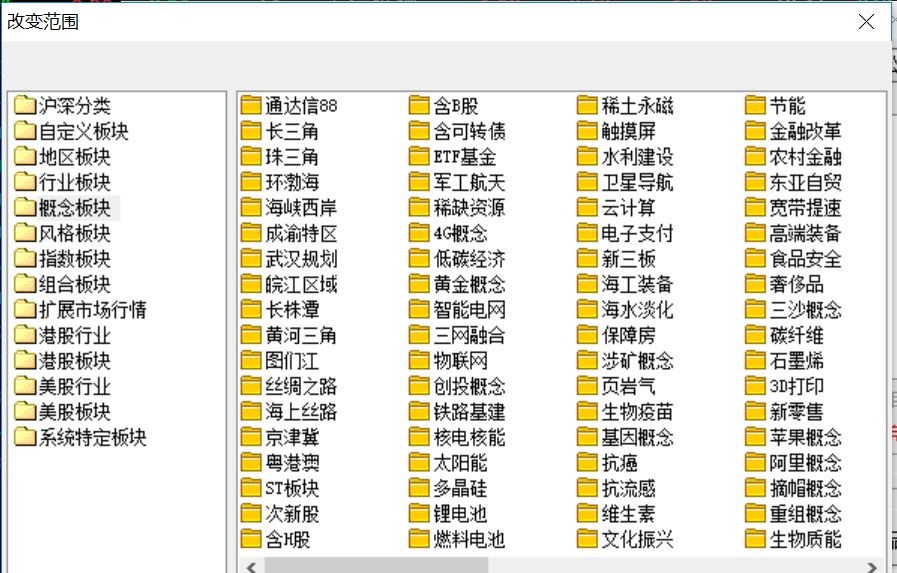Viewport: 897px width, 573px height.
Task: Select 沪深分类 in the left tree
Action: [x=74, y=106]
